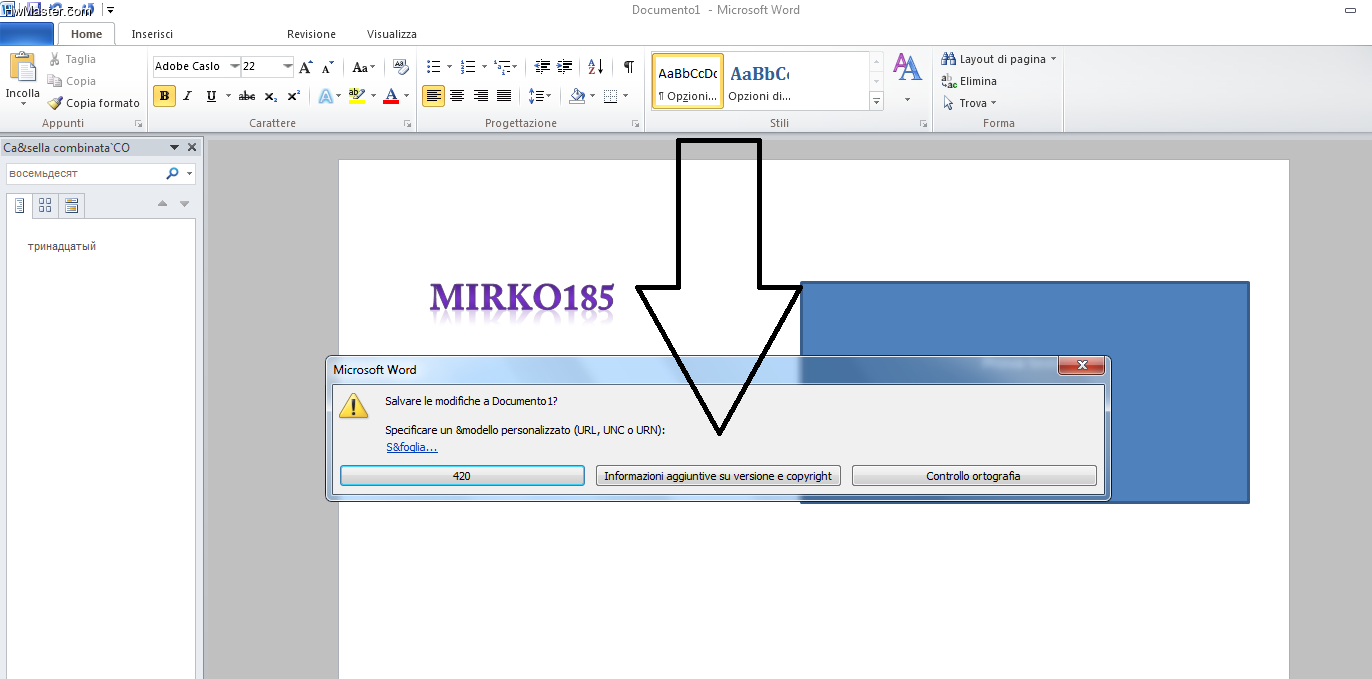Click the Taglia cut command
The height and width of the screenshot is (679, 1372).
click(x=72, y=59)
